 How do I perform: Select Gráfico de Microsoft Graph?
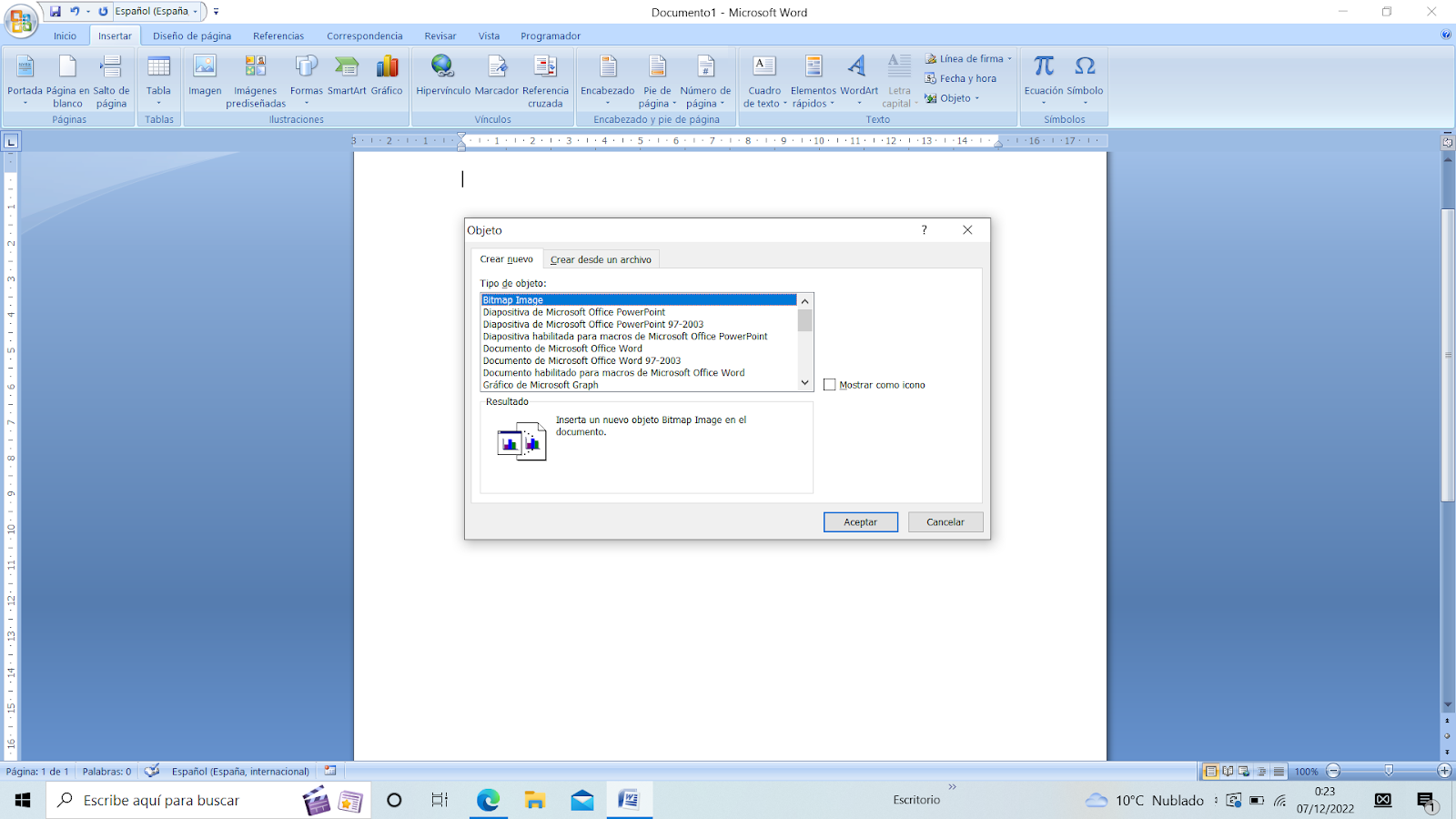(x=639, y=385)
